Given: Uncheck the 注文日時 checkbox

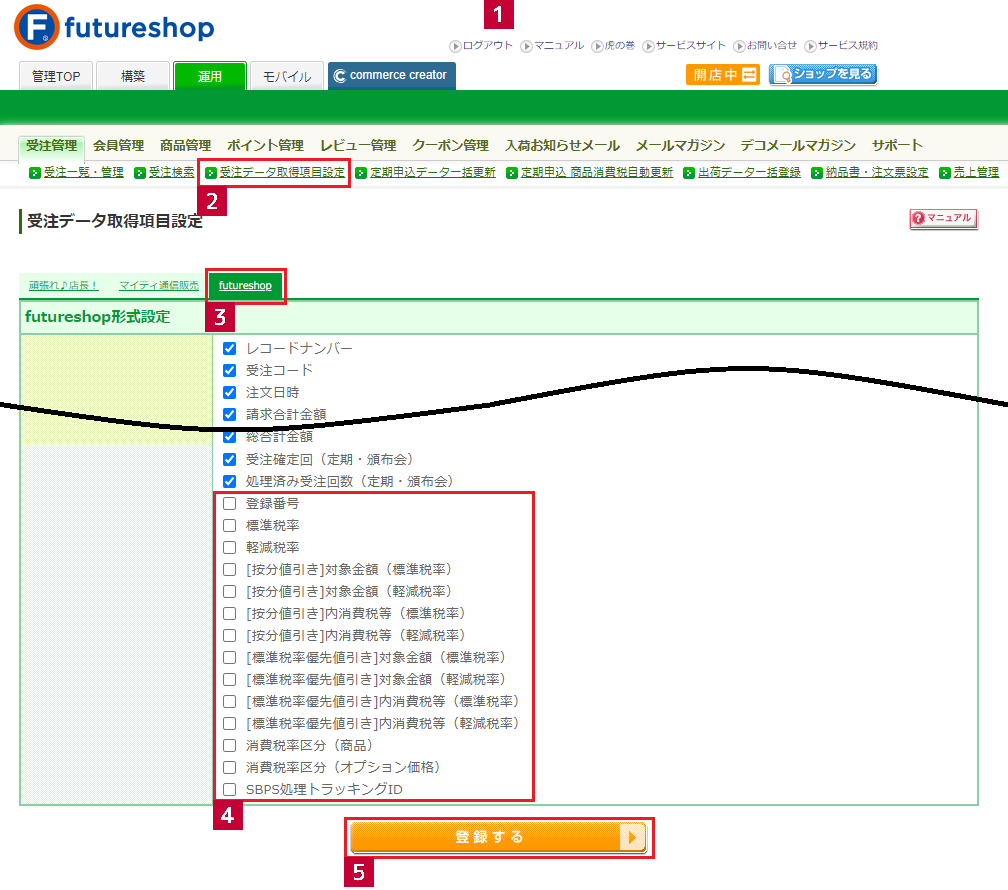Looking at the screenshot, I should [230, 392].
